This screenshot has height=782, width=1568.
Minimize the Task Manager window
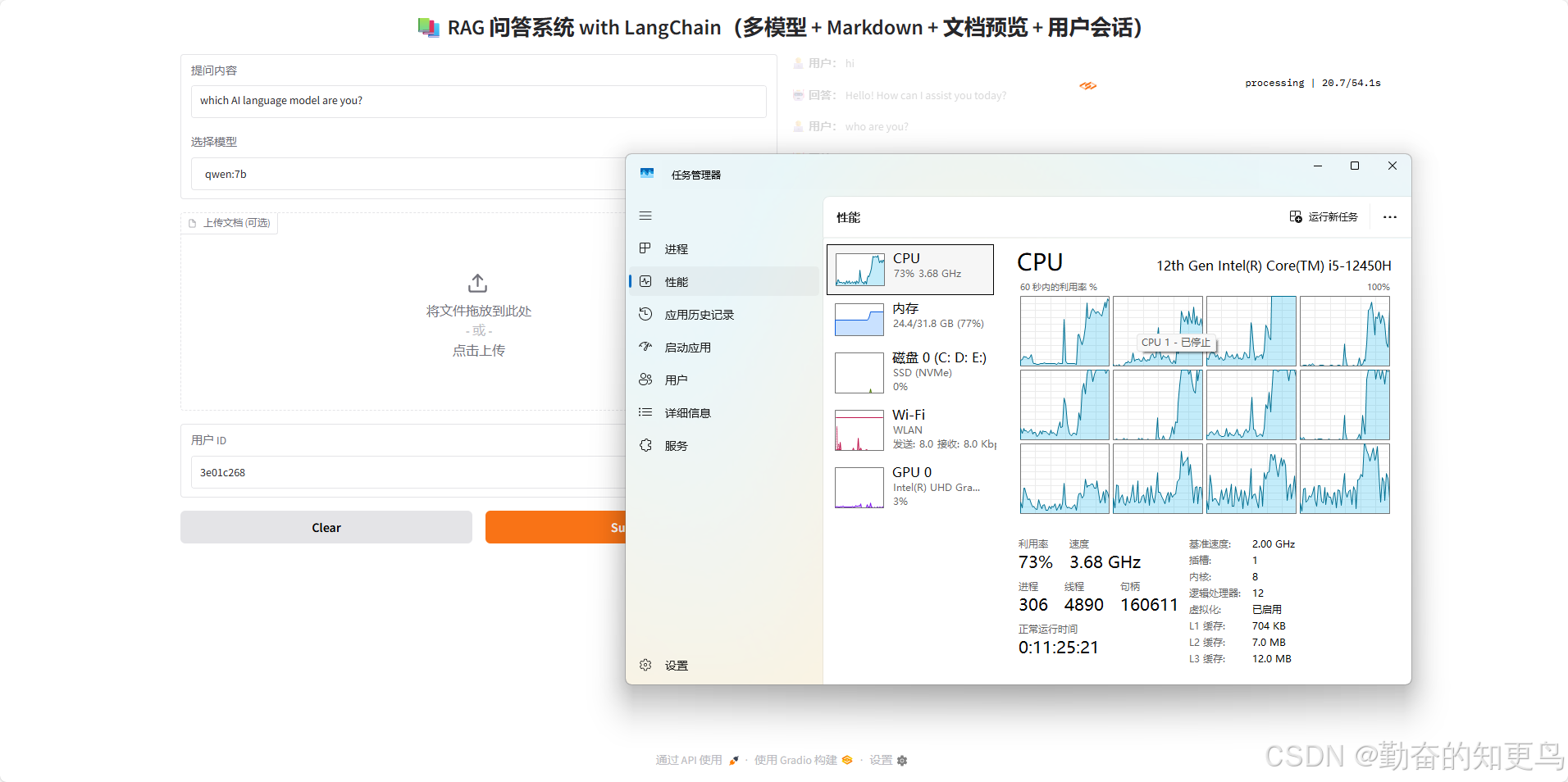click(1318, 166)
